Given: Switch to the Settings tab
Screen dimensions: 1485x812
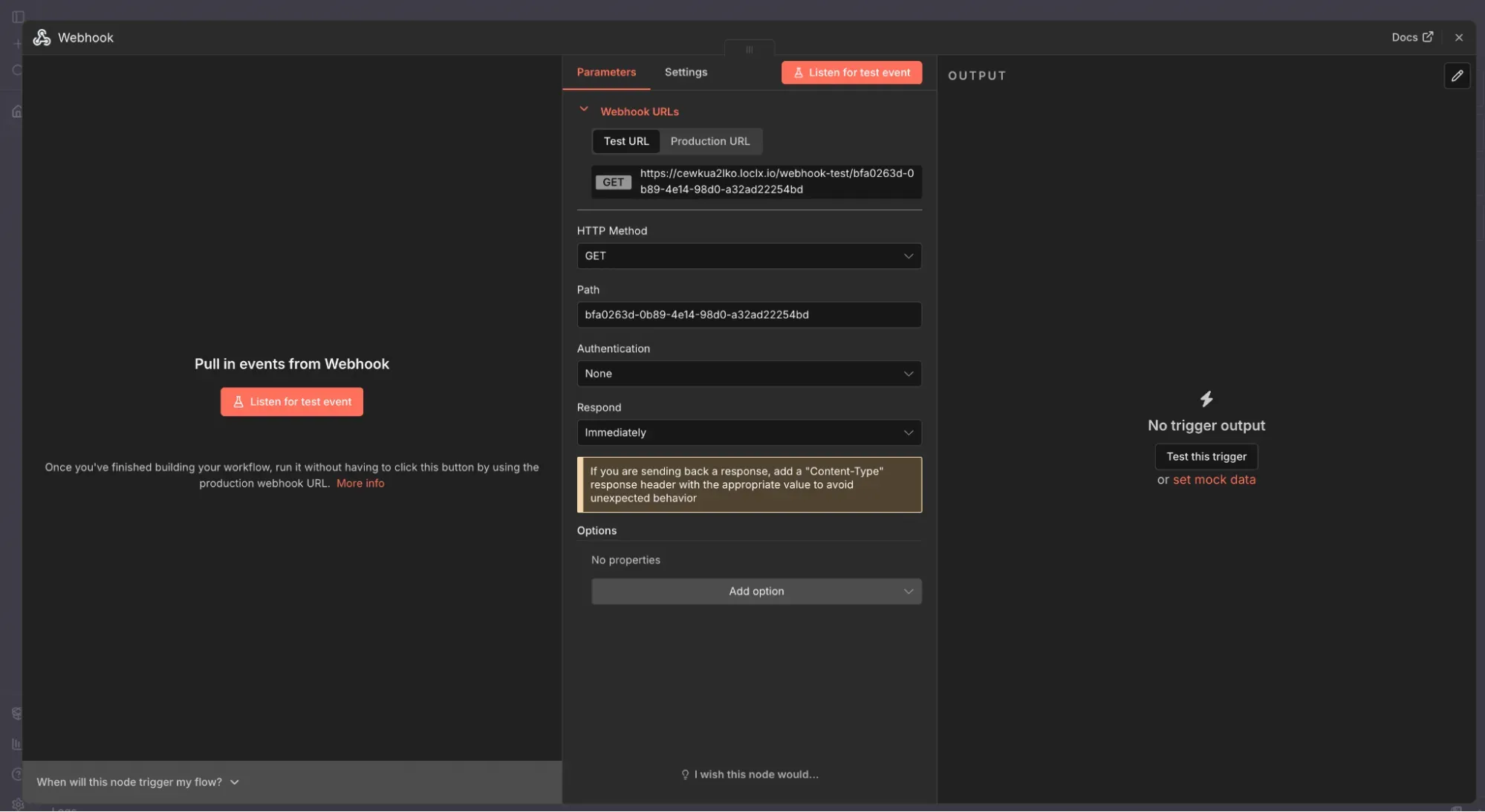Looking at the screenshot, I should click(x=685, y=72).
